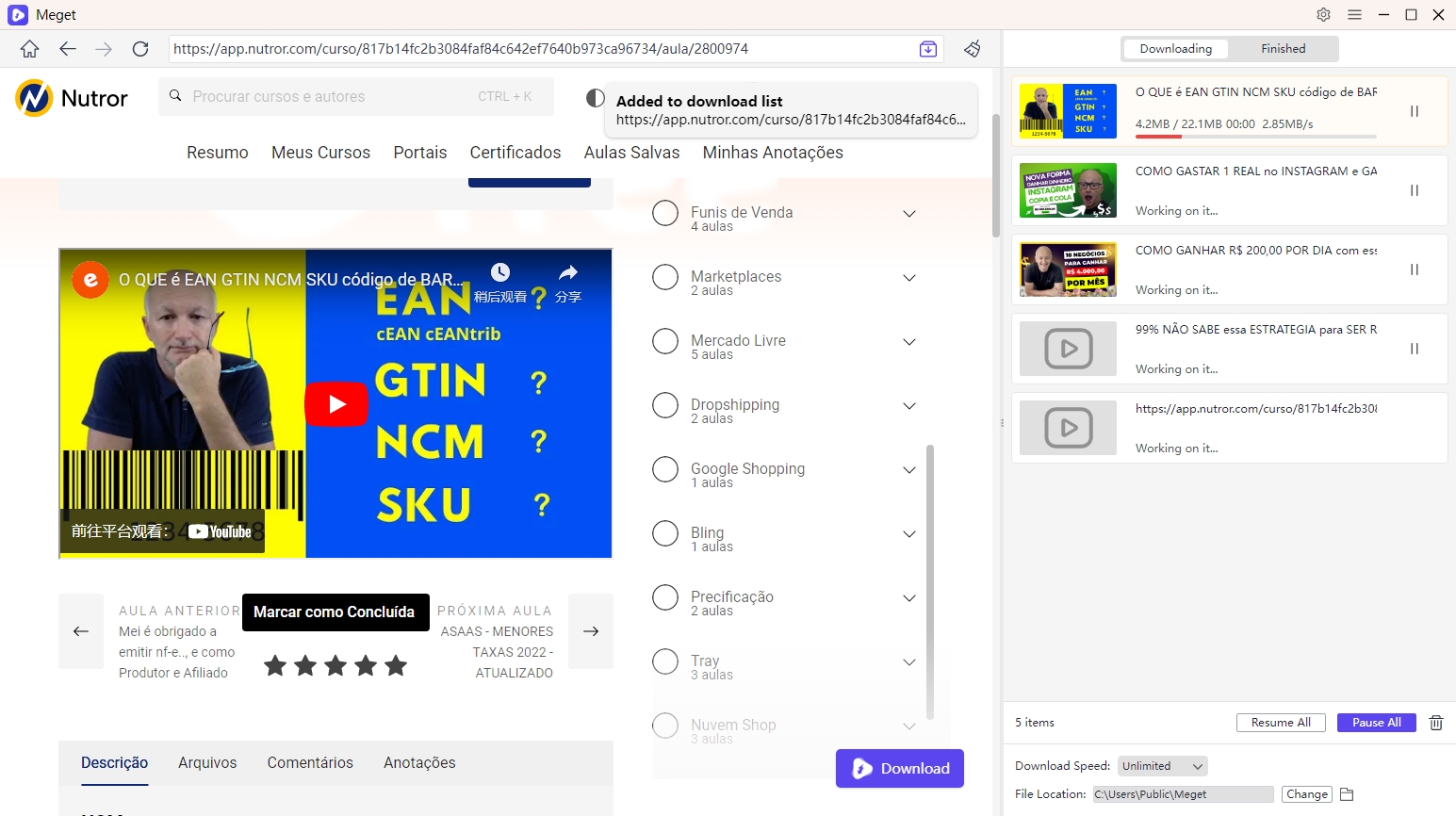The height and width of the screenshot is (816, 1456).
Task: Click Watch later clock icon on video
Action: pyautogui.click(x=500, y=272)
